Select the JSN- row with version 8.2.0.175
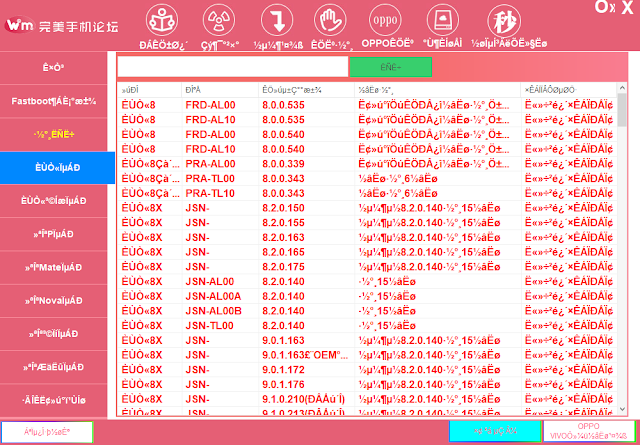640x445 pixels. (367, 267)
